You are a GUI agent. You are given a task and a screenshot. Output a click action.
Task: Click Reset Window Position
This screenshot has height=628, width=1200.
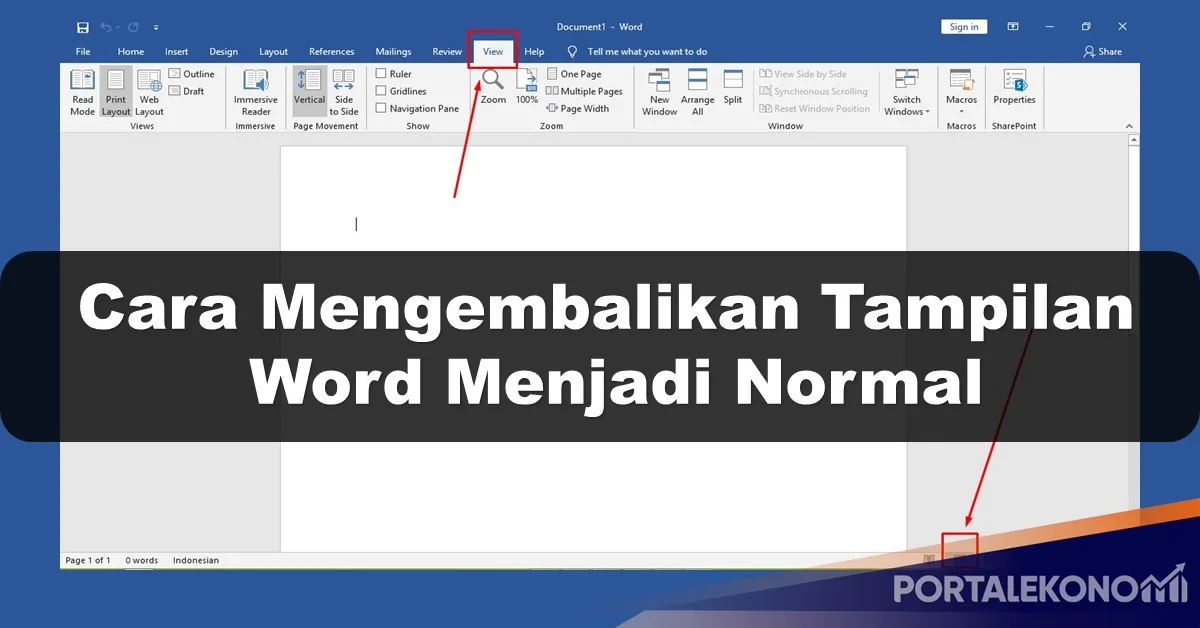815,108
